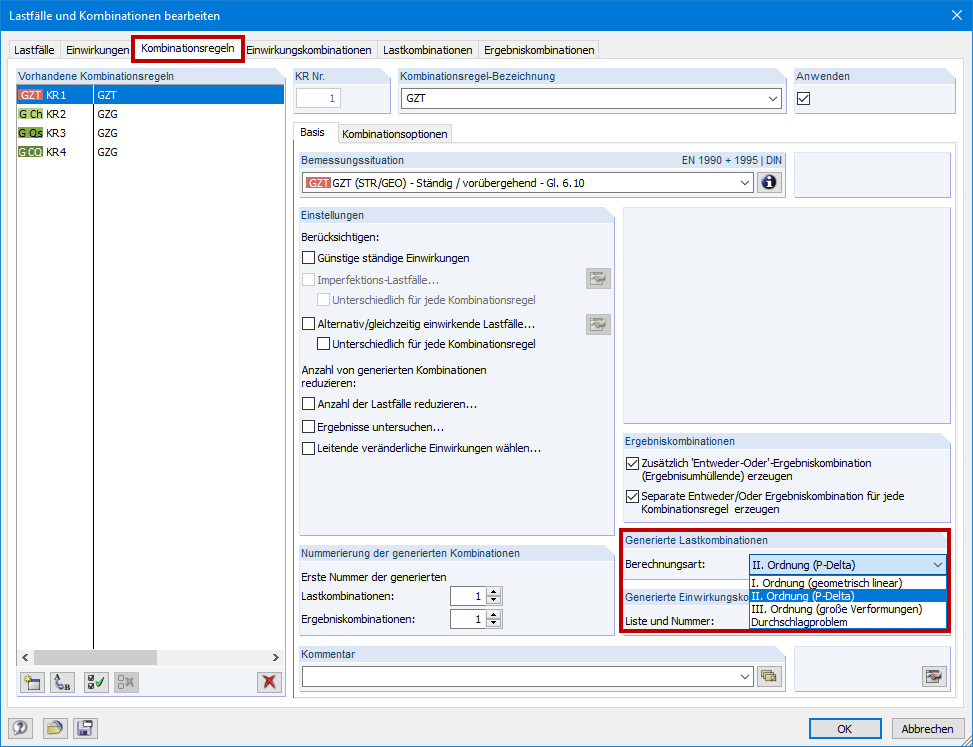Screen dimensions: 973x747
Task: Enable Günstige ständige Einwirkungen
Action: [x=308, y=257]
